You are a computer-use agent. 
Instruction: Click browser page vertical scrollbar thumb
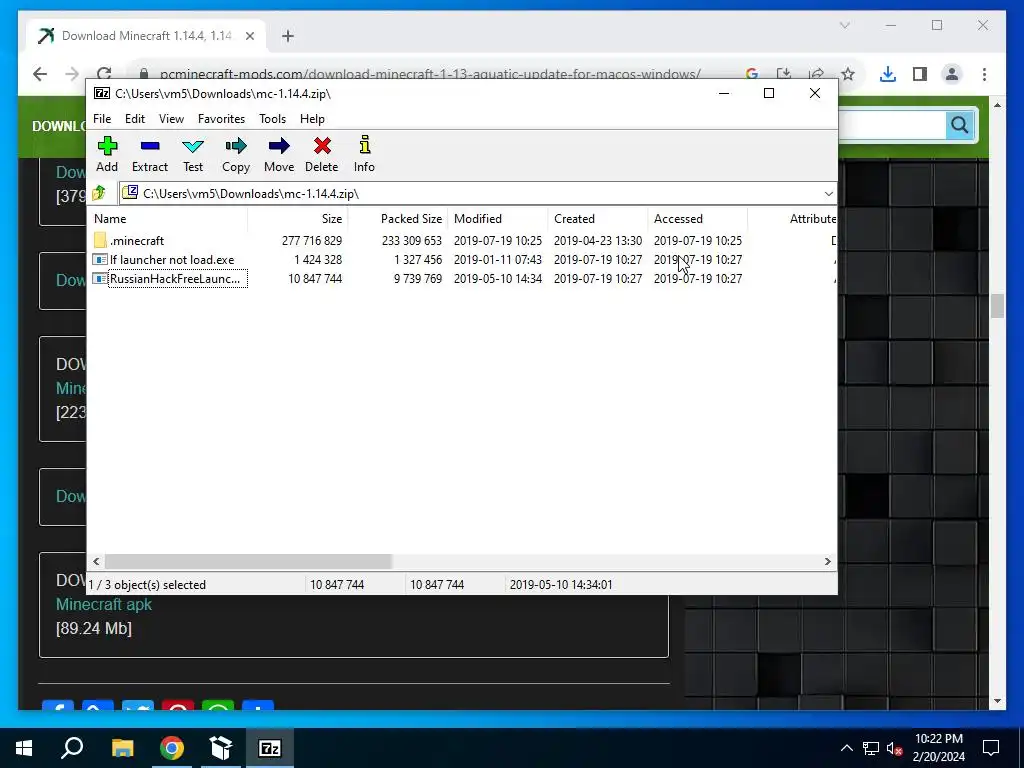[997, 306]
